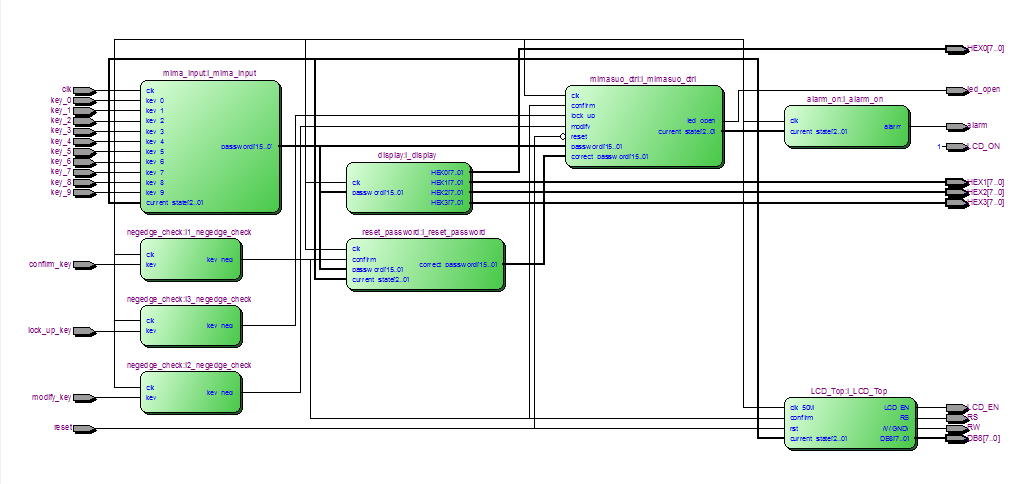Click rst port on LCD_Top block
The height and width of the screenshot is (484, 1032).
click(x=794, y=428)
